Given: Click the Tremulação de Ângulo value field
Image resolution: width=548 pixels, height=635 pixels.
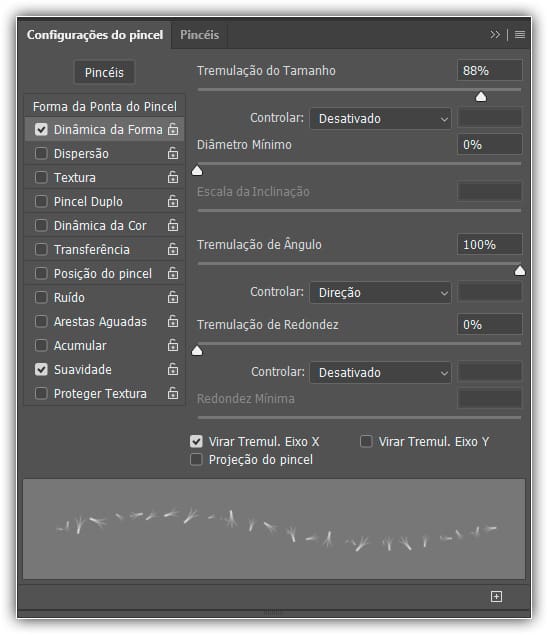Looking at the screenshot, I should [x=490, y=245].
